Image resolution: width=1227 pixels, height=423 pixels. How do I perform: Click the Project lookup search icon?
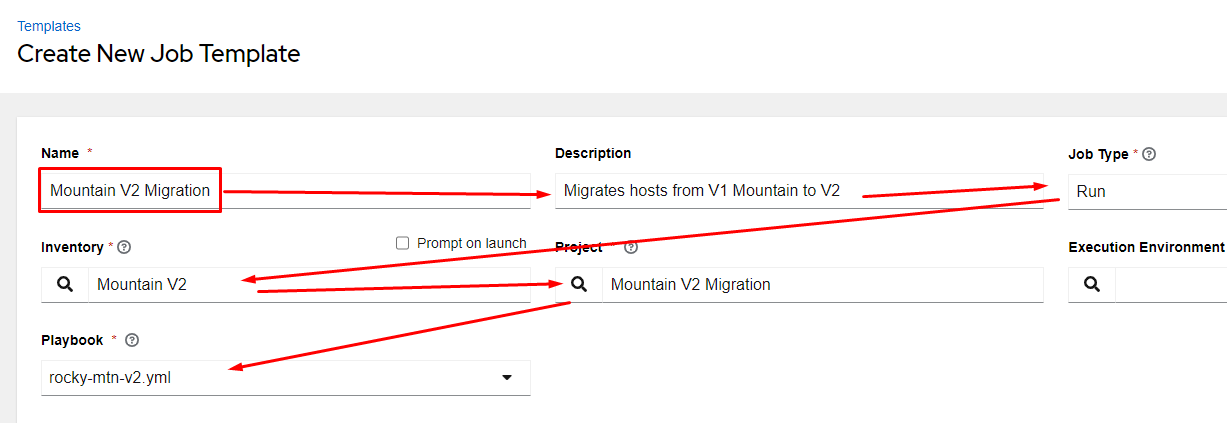[x=579, y=285]
